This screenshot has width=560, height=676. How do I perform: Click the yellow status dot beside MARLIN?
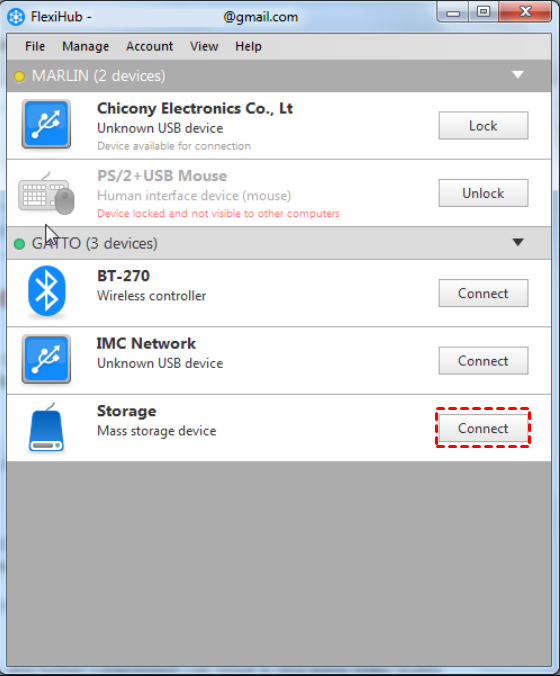(x=19, y=76)
